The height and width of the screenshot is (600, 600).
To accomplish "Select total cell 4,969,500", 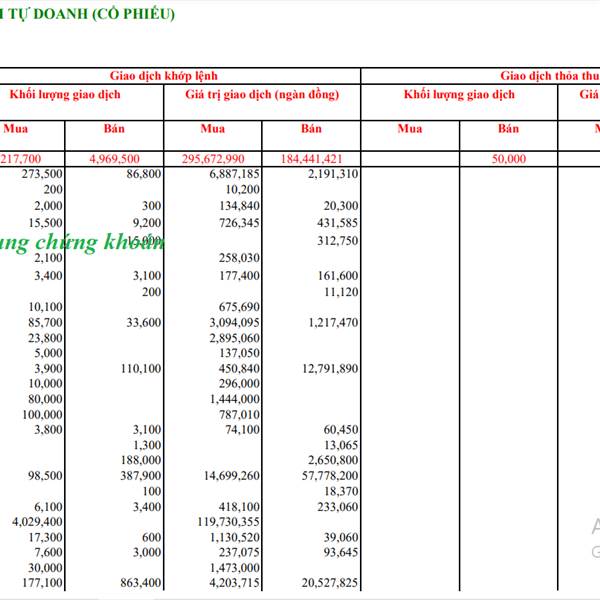I will pyautogui.click(x=114, y=159).
